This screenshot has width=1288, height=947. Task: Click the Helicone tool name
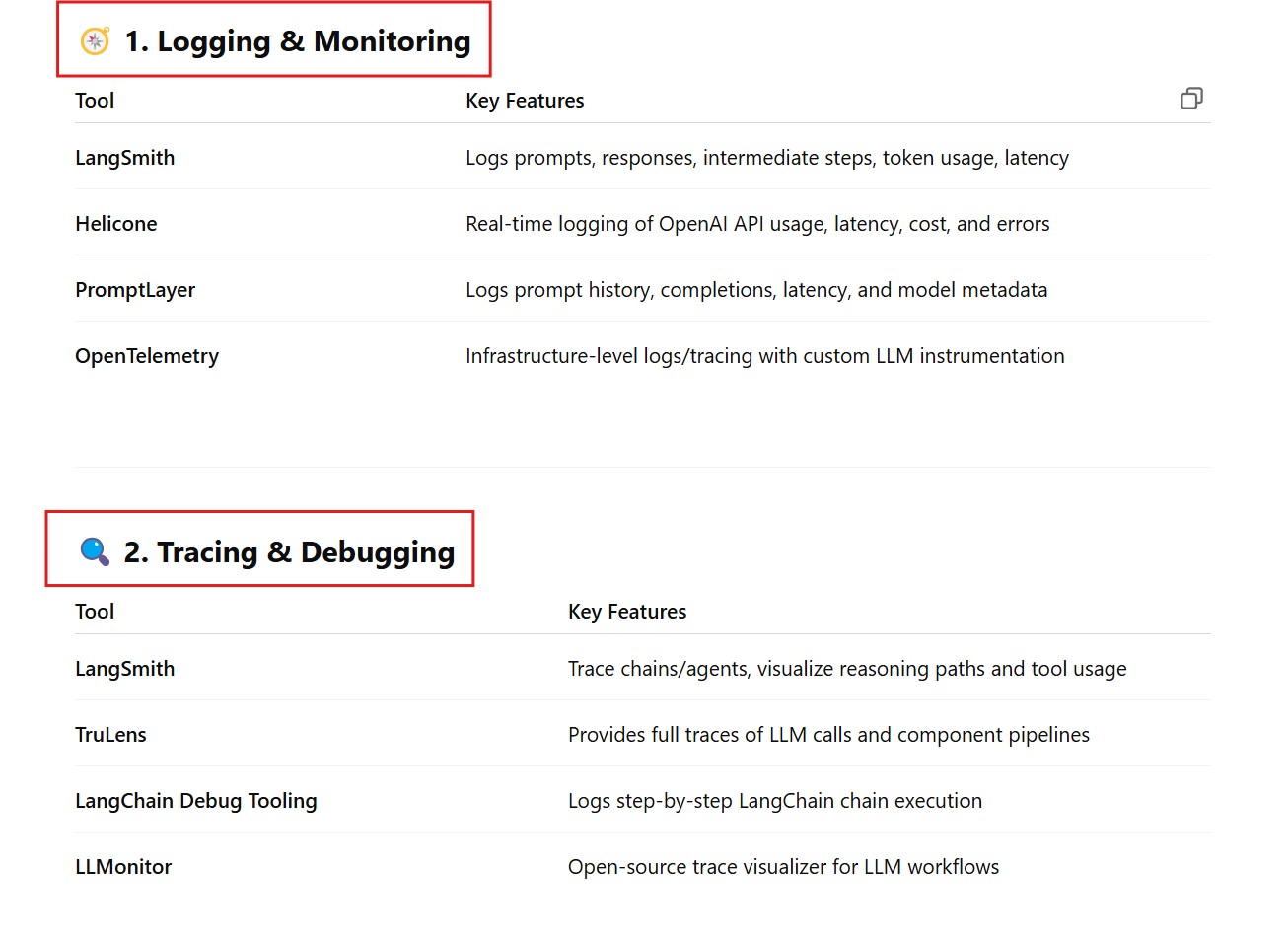(x=116, y=224)
